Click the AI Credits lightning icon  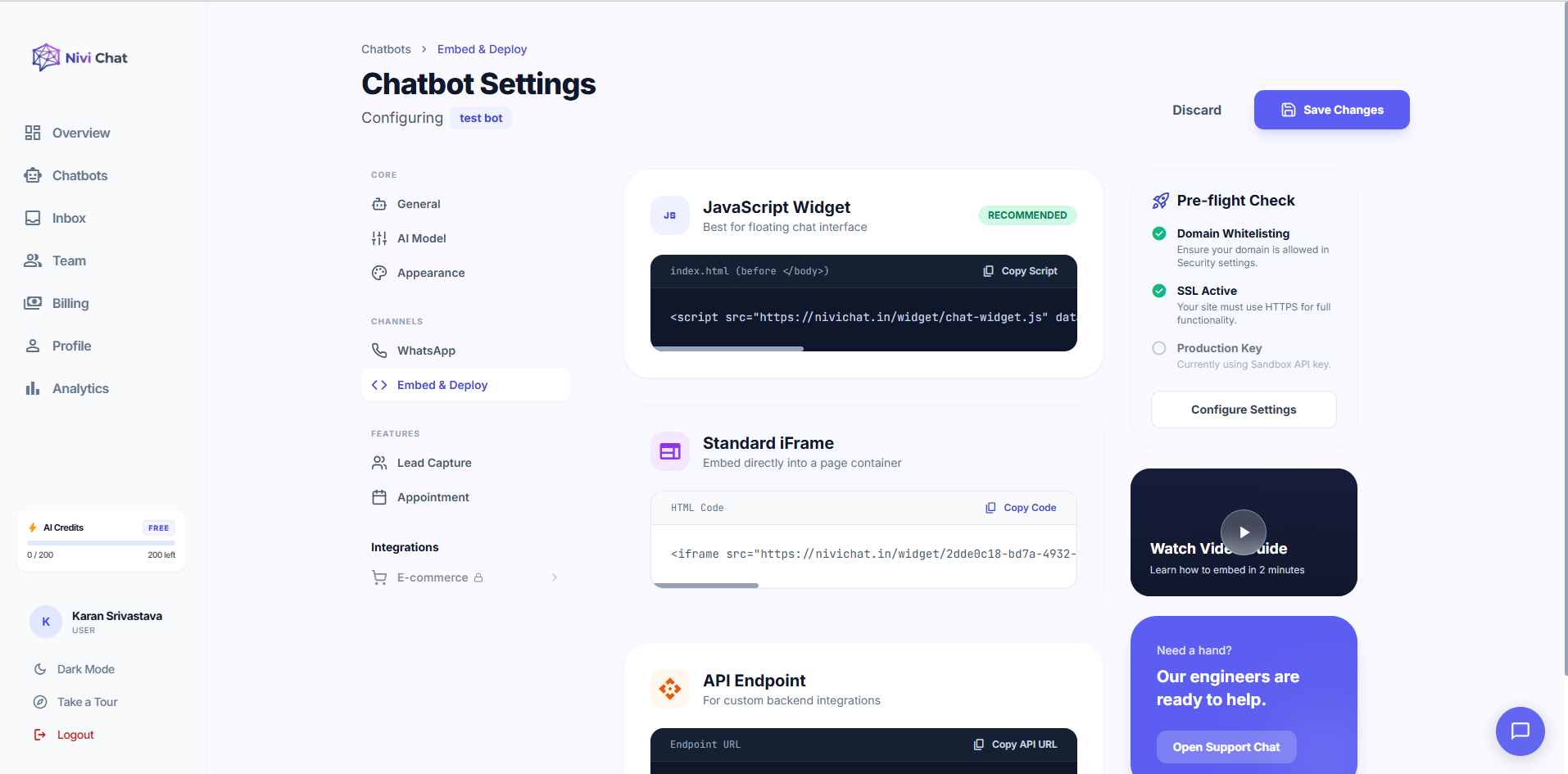click(x=33, y=527)
